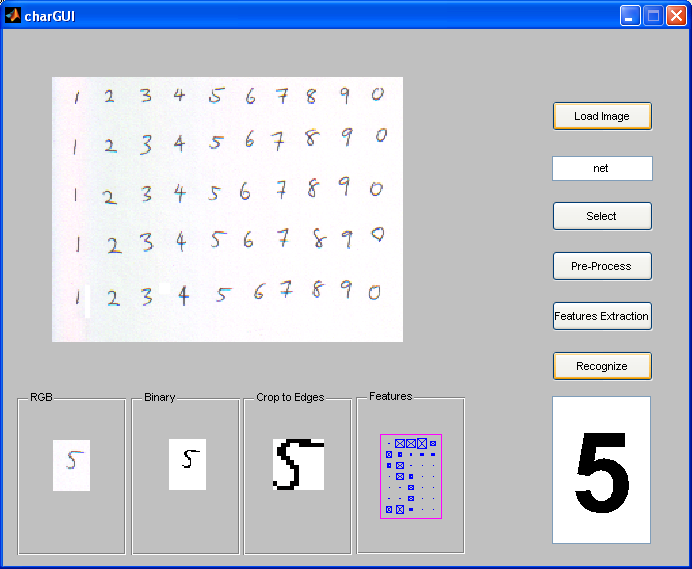Click the handwritten digits sheet image
Screen dimensions: 692x569
pos(227,209)
